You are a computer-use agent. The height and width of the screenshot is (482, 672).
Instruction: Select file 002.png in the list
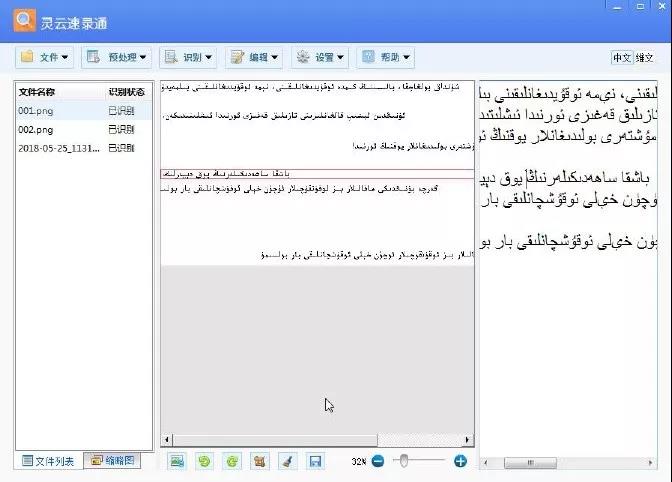pos(34,129)
